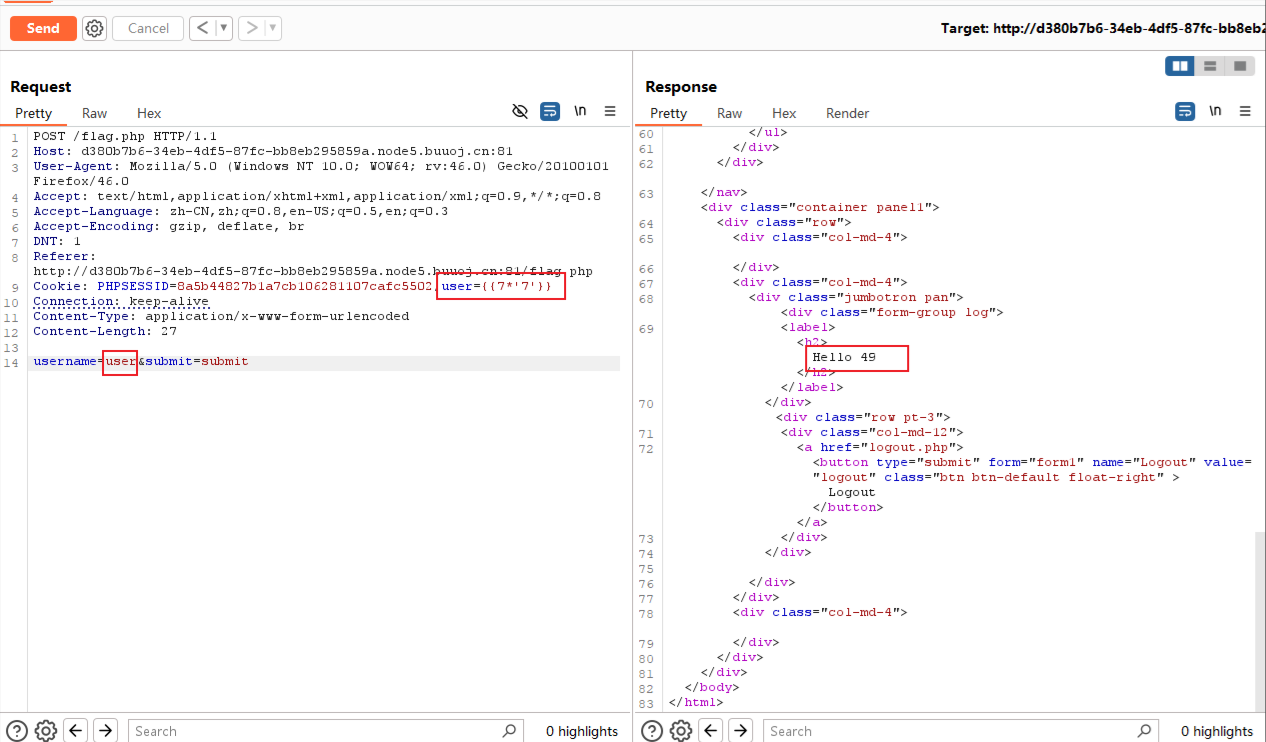Click the Target URL text
This screenshot has height=742, width=1266.
[x=1103, y=28]
